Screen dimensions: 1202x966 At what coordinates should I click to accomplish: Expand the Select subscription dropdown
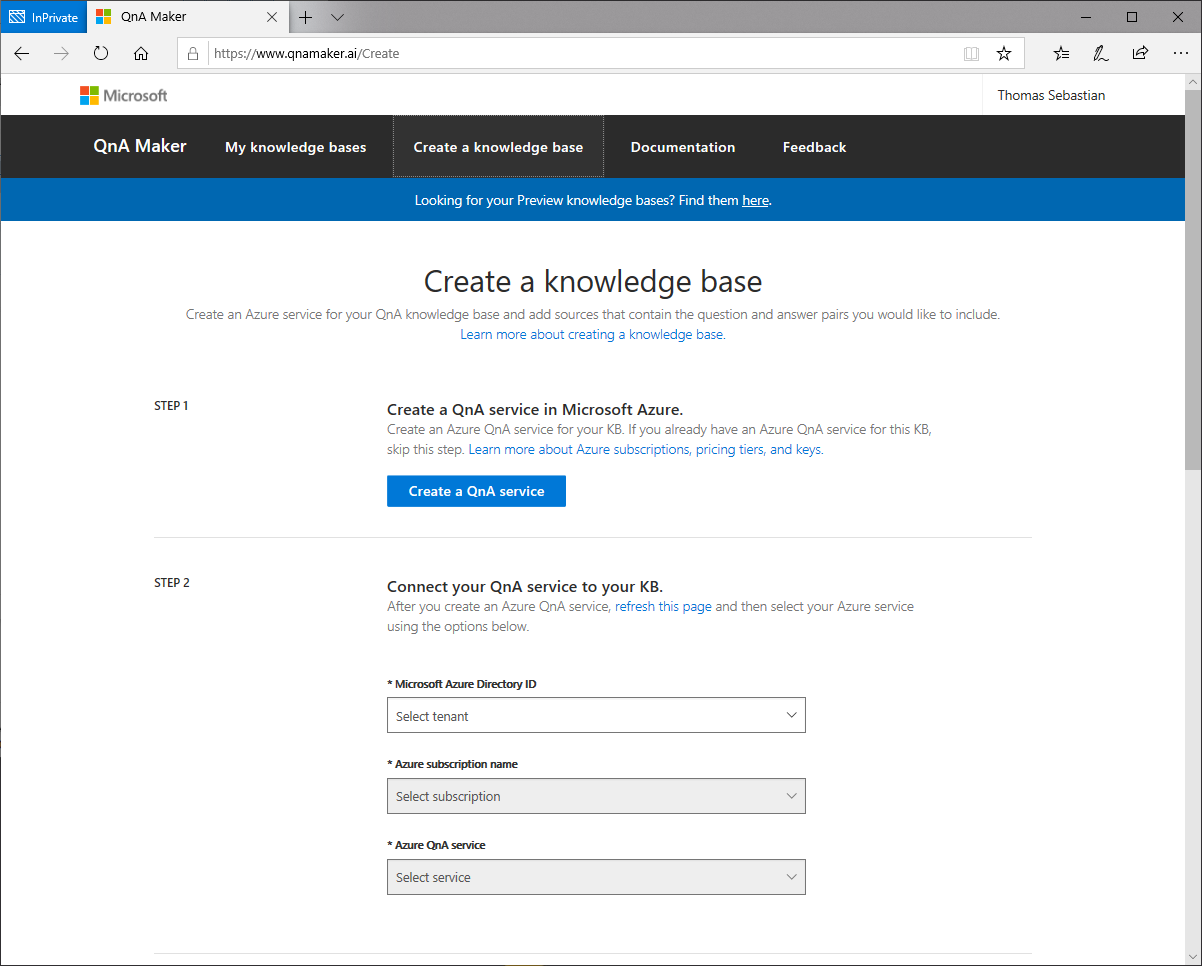[596, 796]
